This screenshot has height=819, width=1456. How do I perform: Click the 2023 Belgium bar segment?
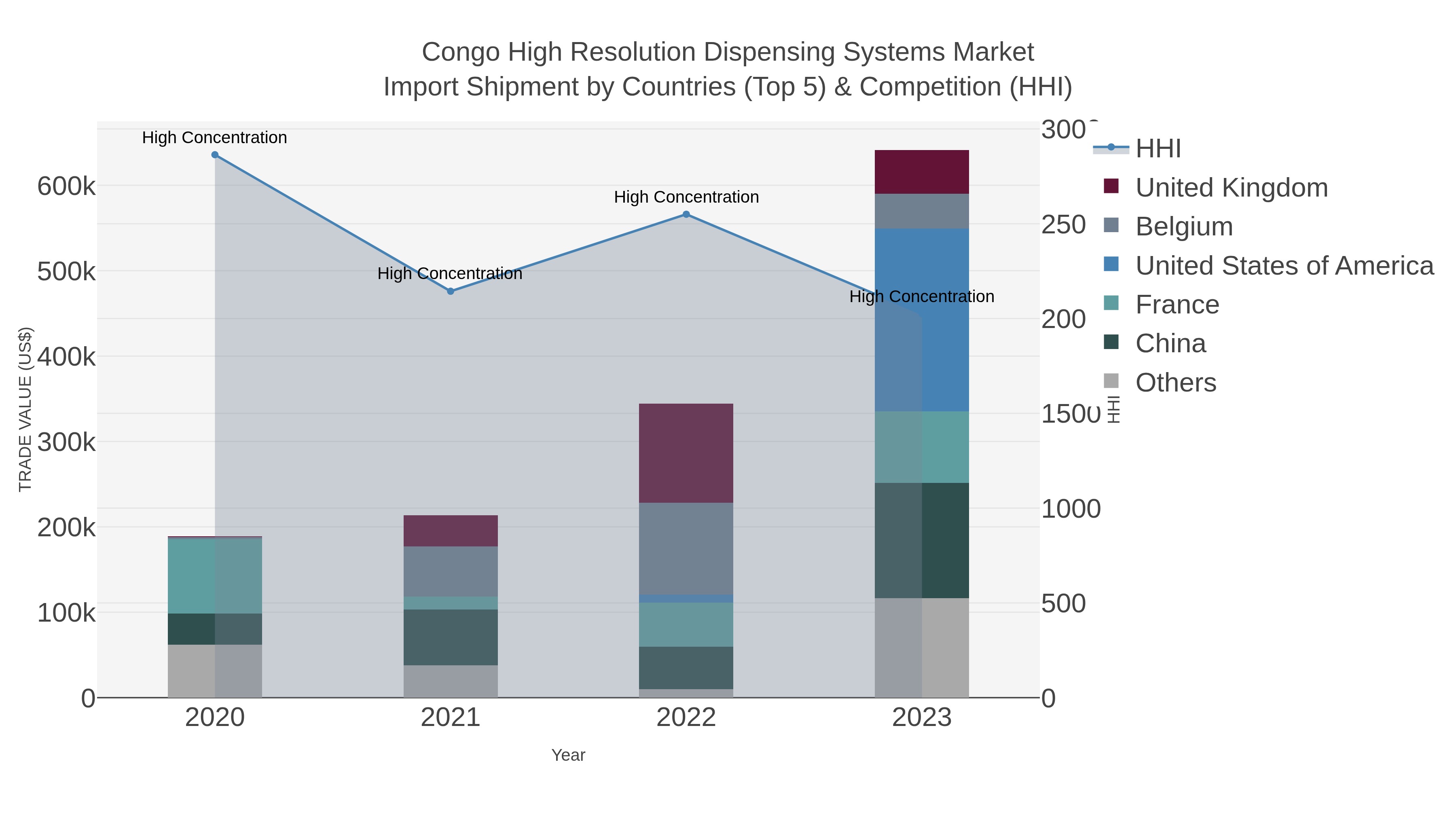point(922,212)
